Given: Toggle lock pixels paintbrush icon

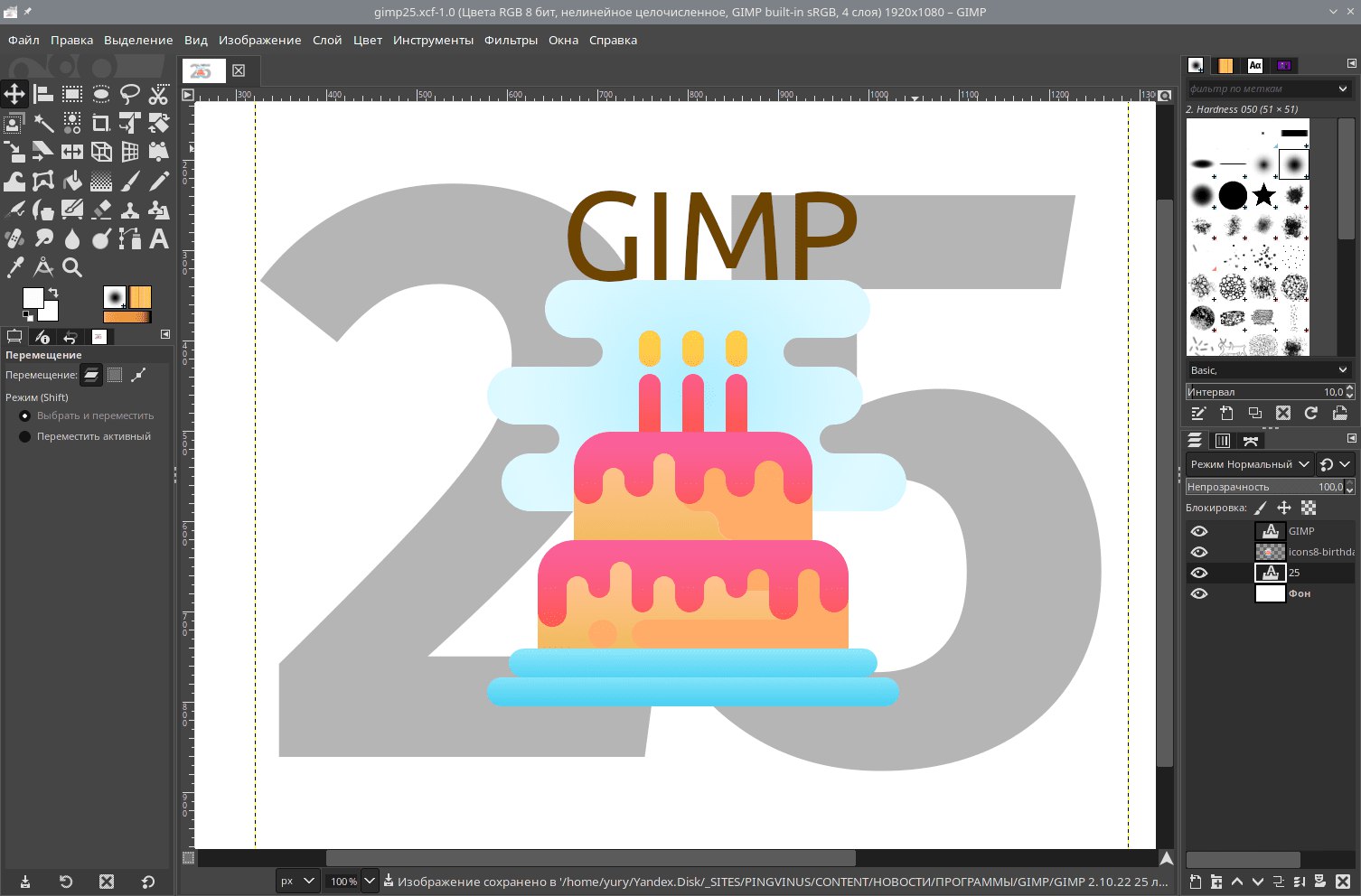Looking at the screenshot, I should (x=1261, y=508).
